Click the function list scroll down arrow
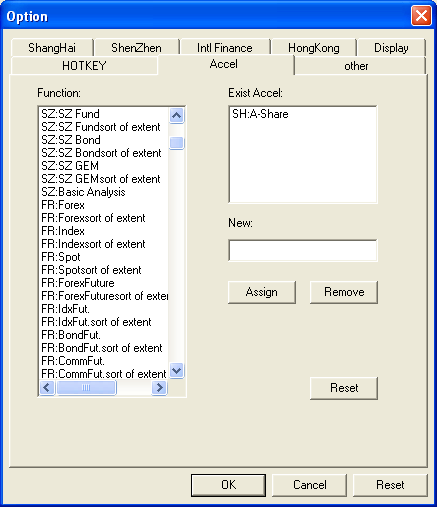 176,371
